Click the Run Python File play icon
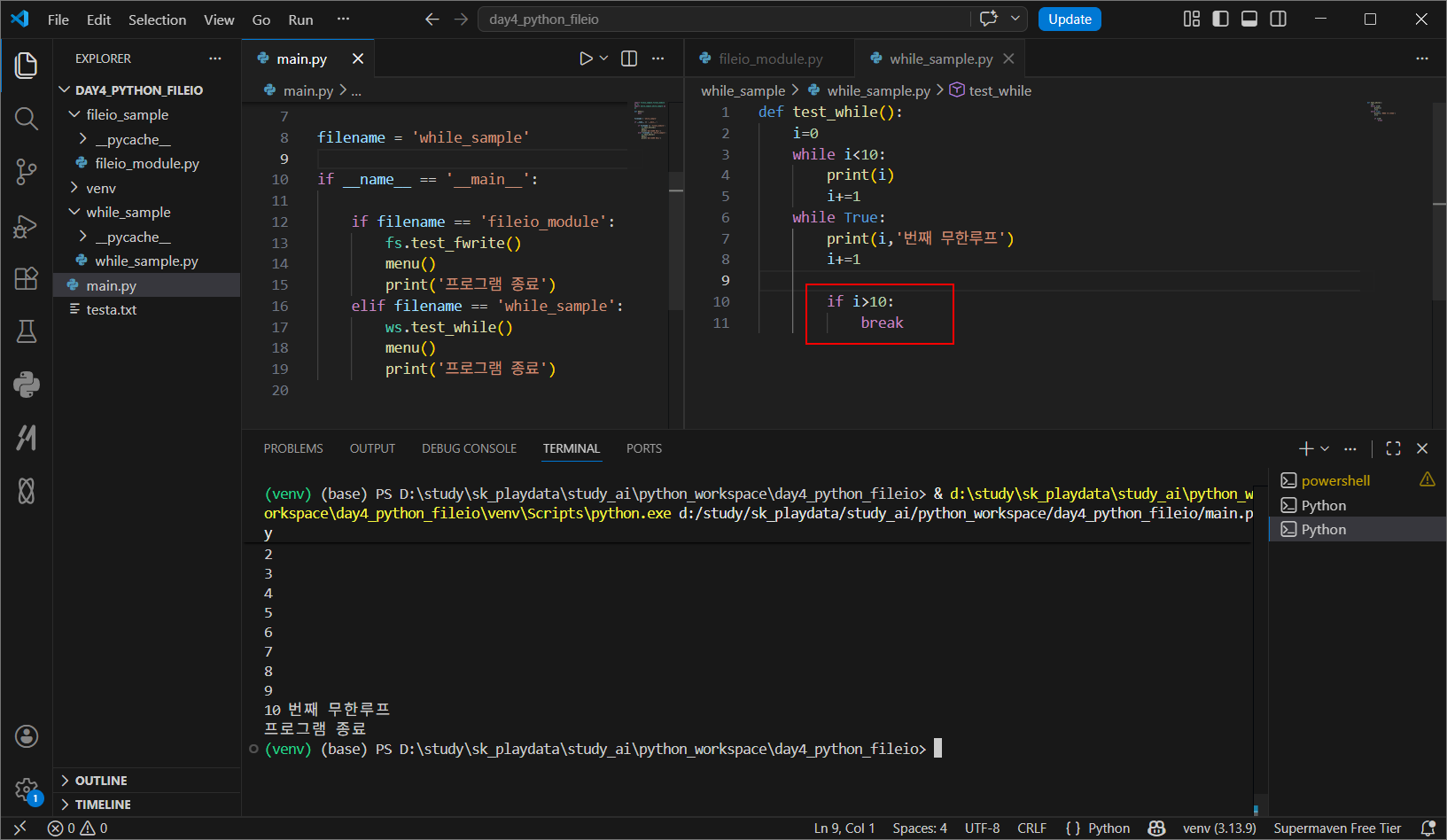Viewport: 1447px width, 840px height. click(586, 58)
